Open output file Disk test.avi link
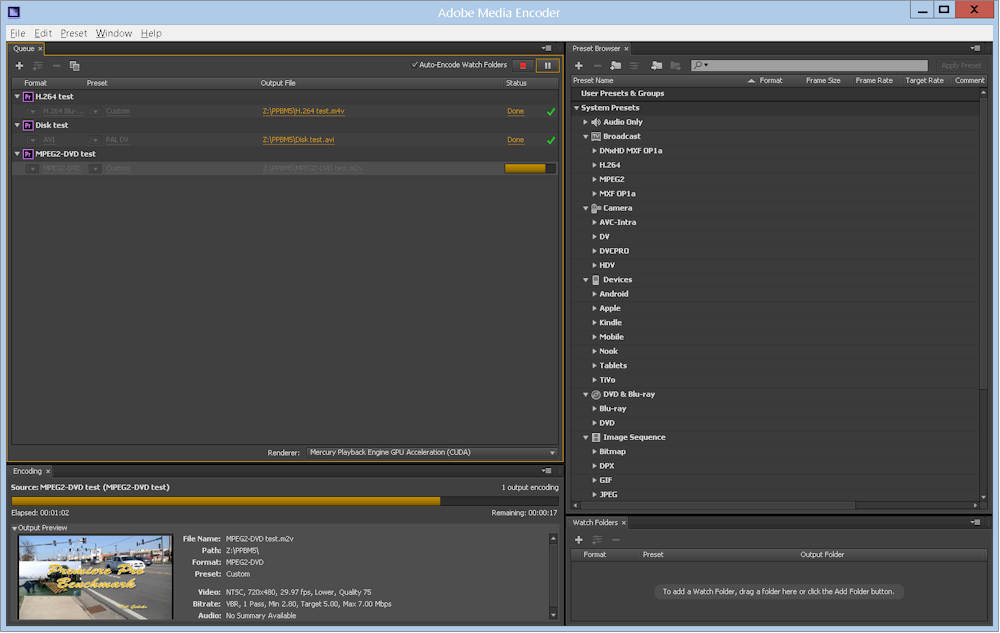The width and height of the screenshot is (1000, 633). point(298,140)
